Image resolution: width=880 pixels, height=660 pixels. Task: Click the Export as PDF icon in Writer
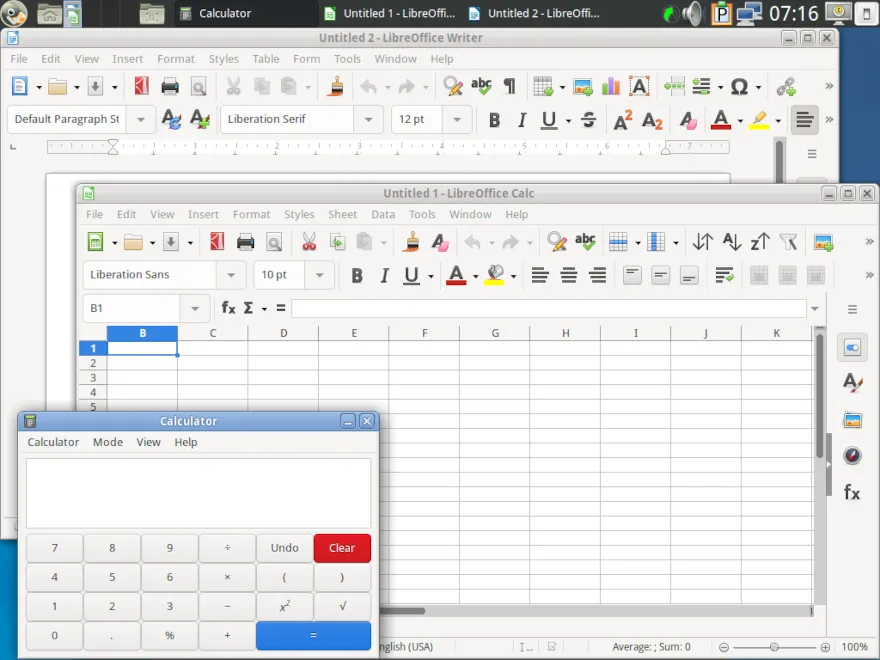click(141, 86)
